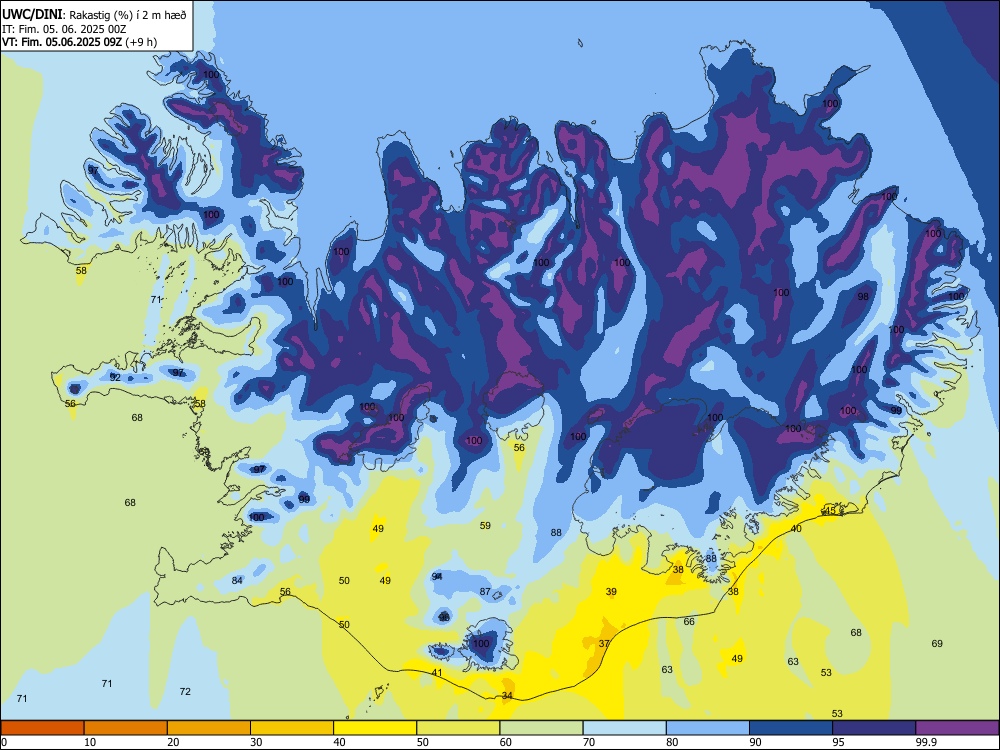
Task: Click the humidity value 39 on the map
Action: (x=611, y=592)
